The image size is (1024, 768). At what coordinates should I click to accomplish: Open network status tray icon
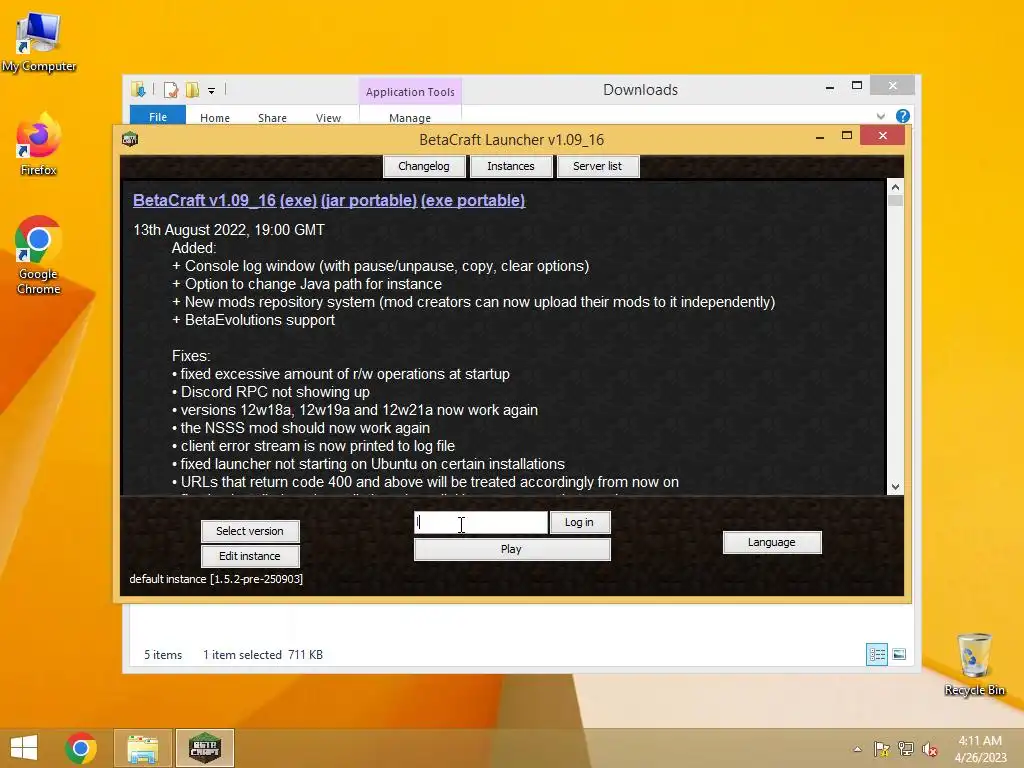pos(906,749)
